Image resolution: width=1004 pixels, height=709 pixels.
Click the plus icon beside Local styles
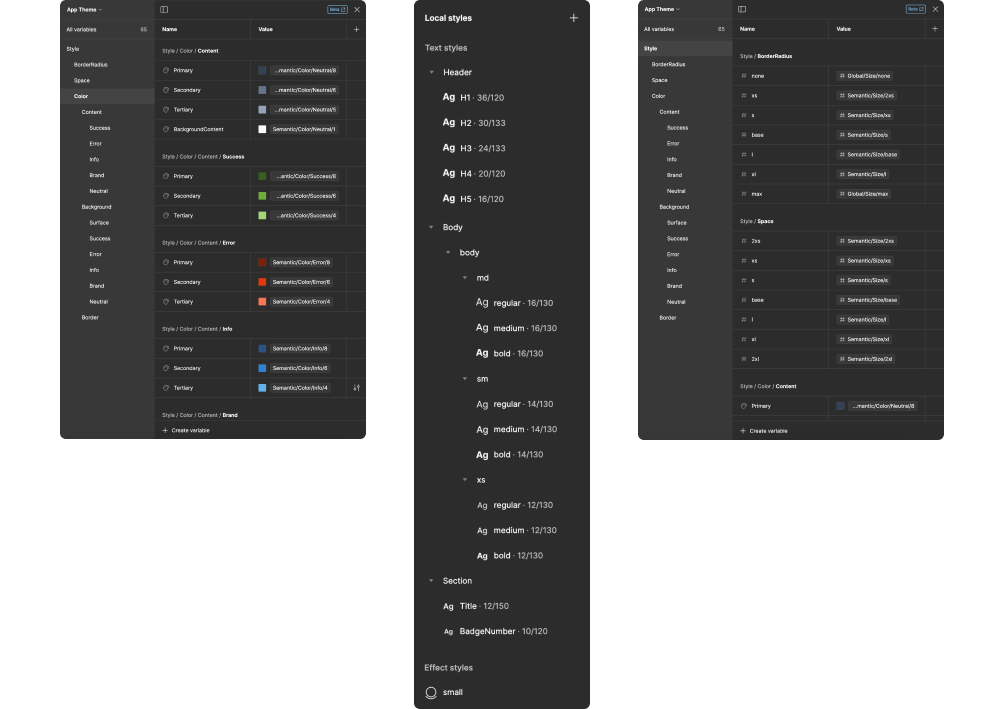573,18
